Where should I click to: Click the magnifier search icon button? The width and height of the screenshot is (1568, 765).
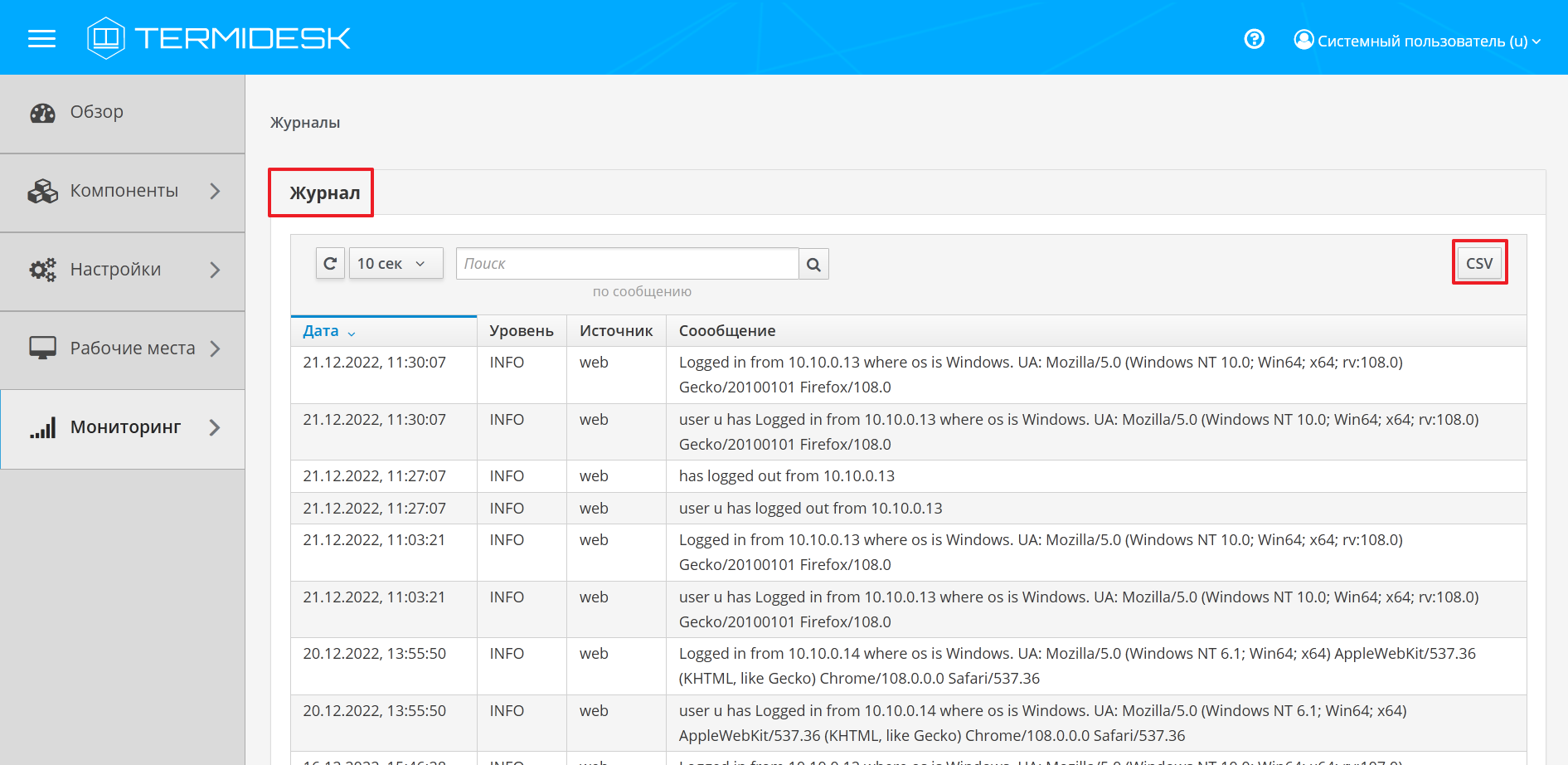pos(813,265)
